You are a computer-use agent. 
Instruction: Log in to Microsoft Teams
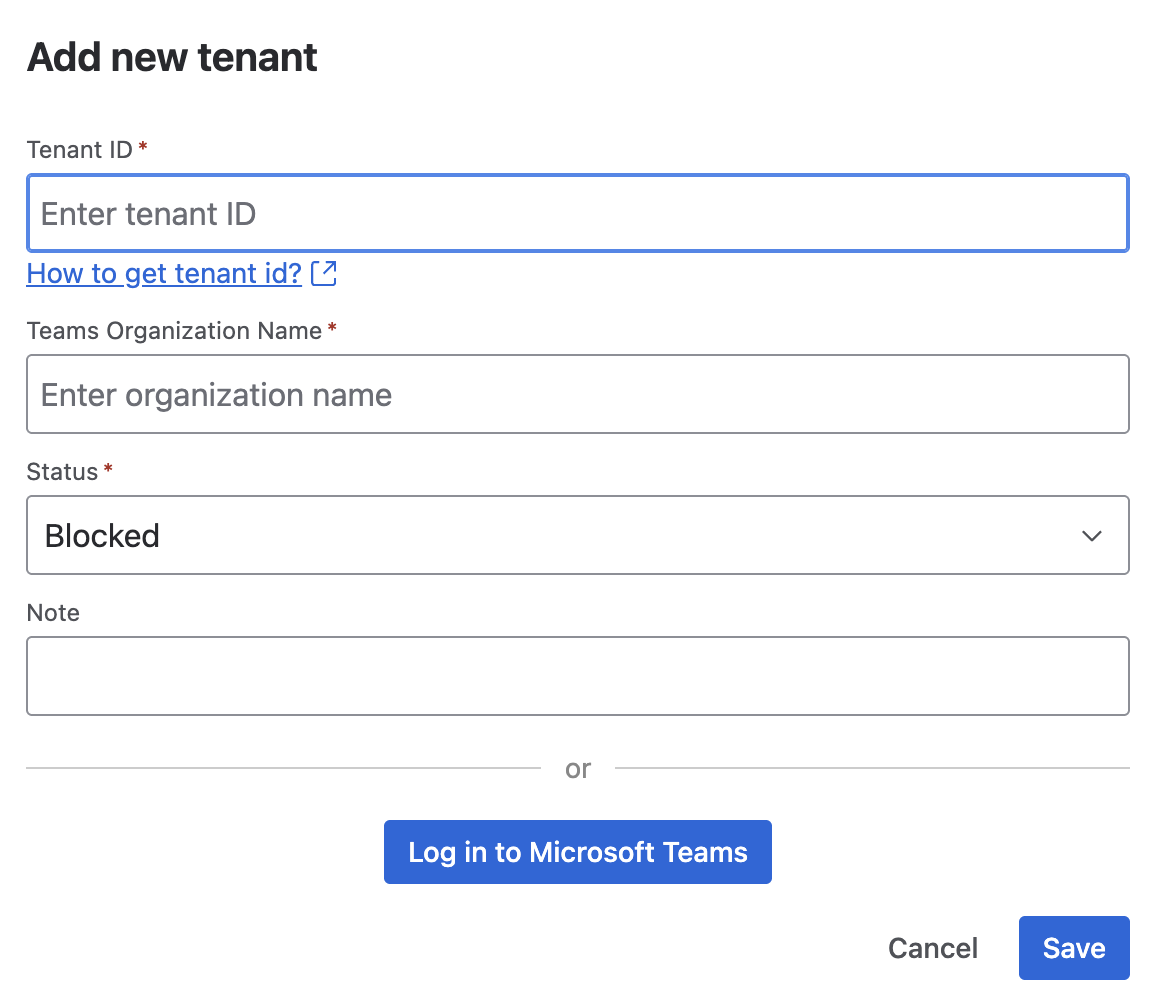pyautogui.click(x=578, y=852)
